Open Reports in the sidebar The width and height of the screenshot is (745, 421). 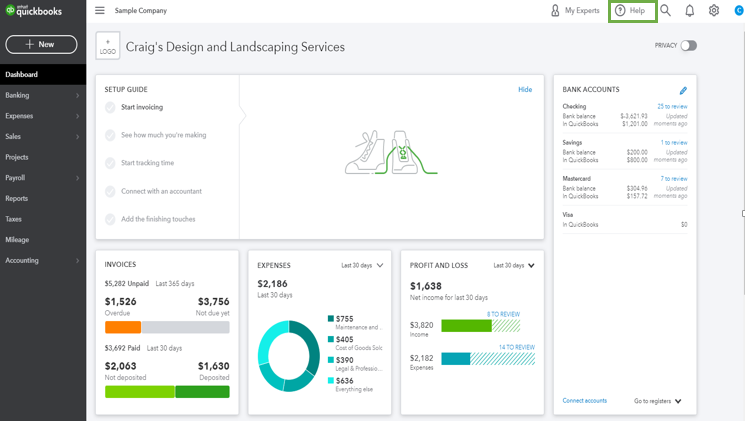coord(43,199)
